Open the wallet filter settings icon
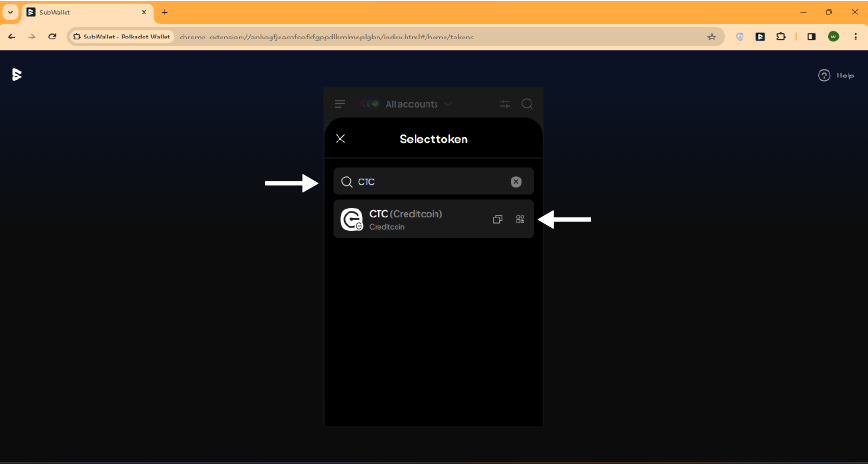The height and width of the screenshot is (464, 868). [x=505, y=104]
